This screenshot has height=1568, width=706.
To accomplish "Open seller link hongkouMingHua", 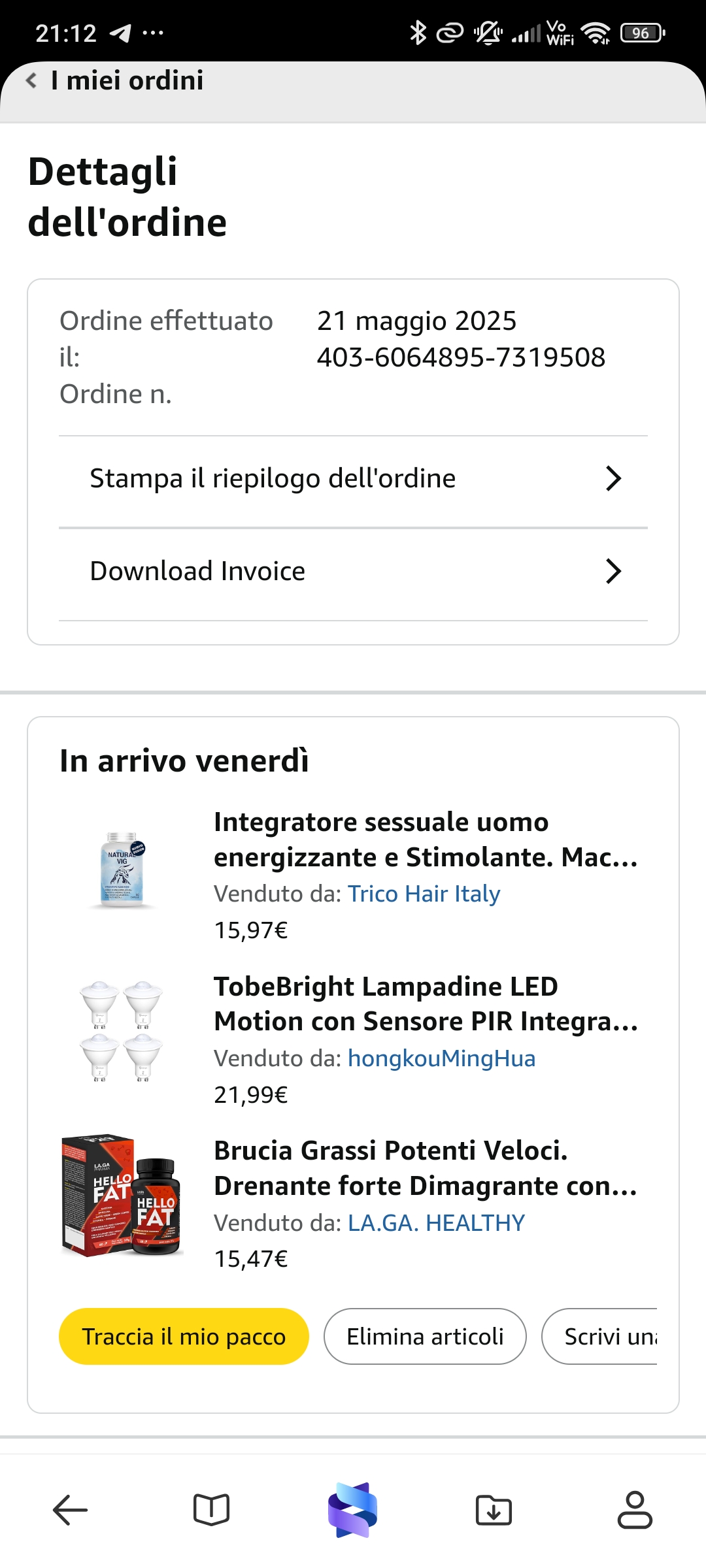I will (x=441, y=1058).
